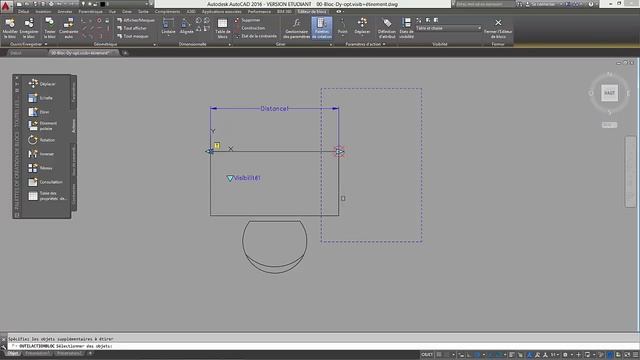This screenshot has height=360, width=640.
Task: Toggle visibility mode icon in Visibilité panel
Action: pyautogui.click(x=419, y=20)
